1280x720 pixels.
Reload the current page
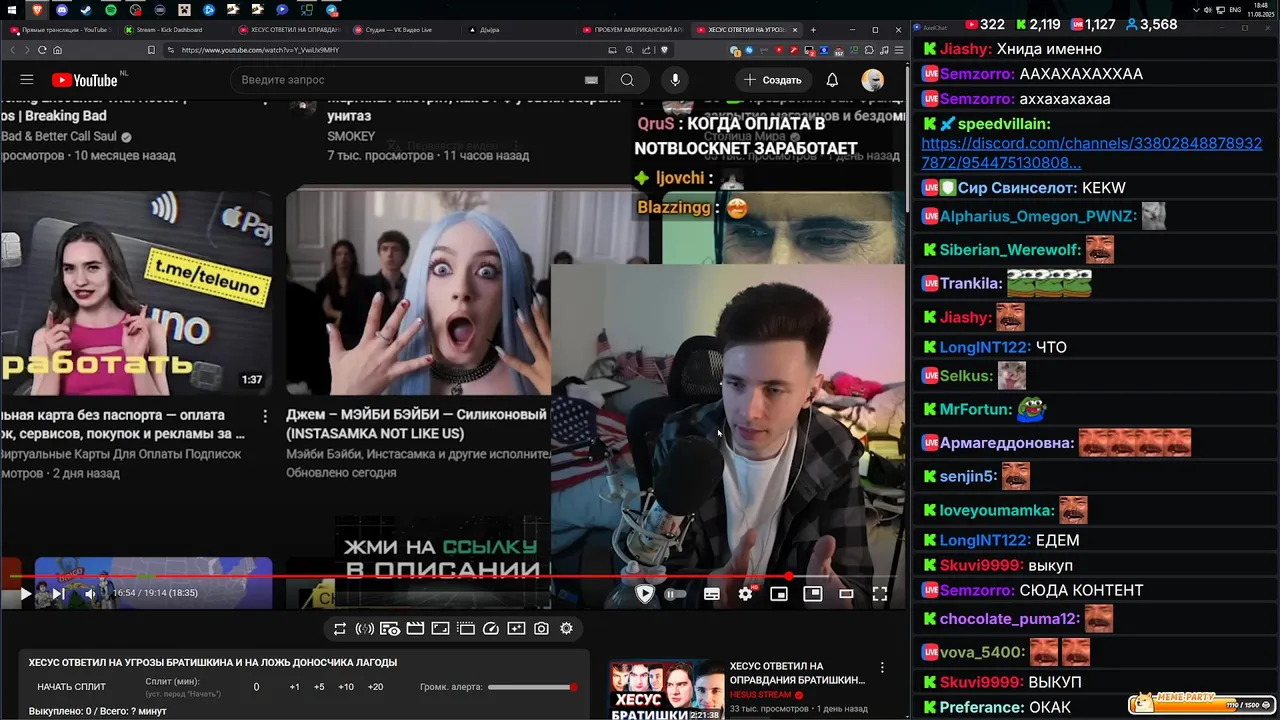pos(41,50)
